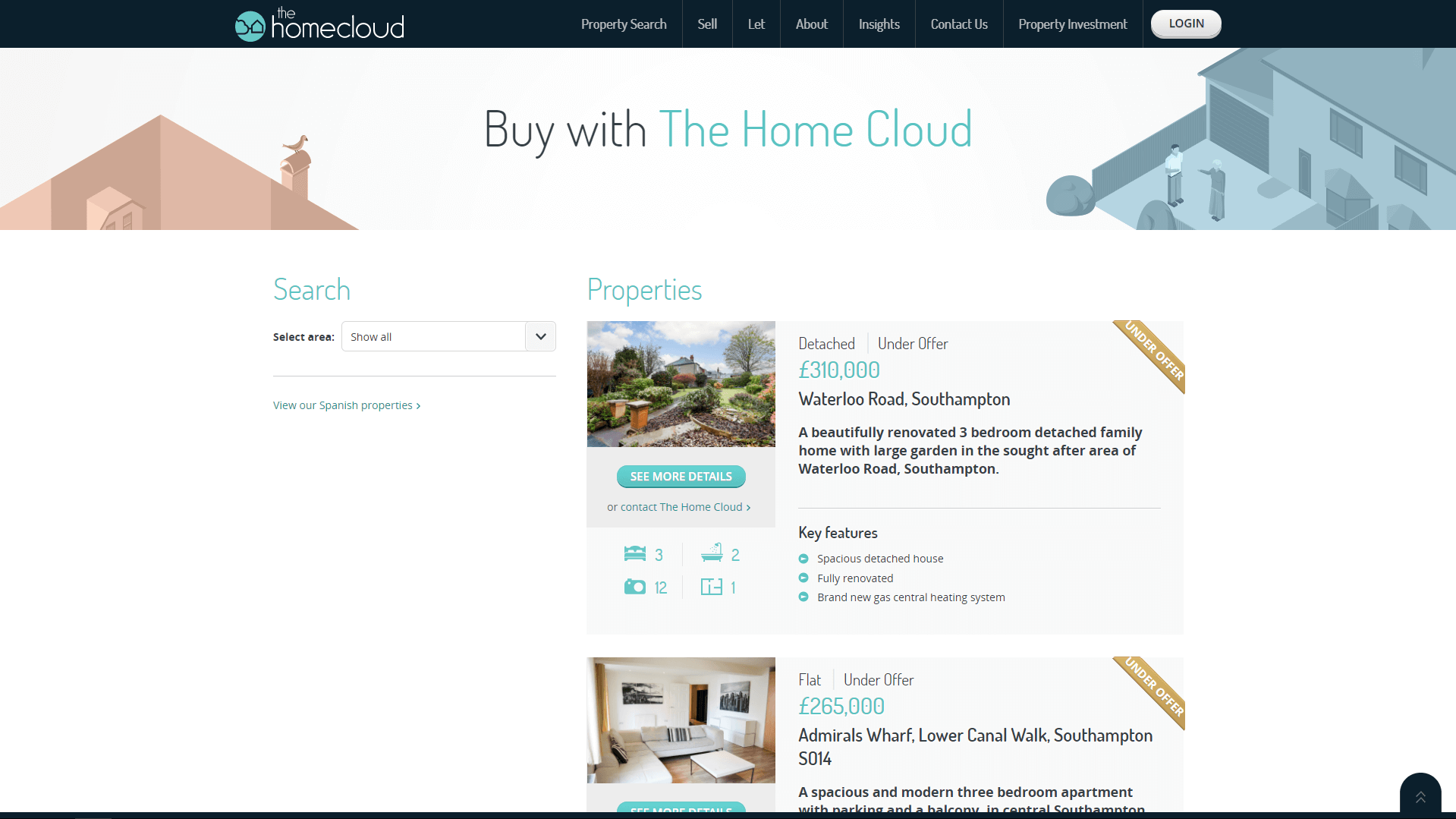The height and width of the screenshot is (819, 1456).
Task: Click the floorplan icon
Action: click(712, 587)
